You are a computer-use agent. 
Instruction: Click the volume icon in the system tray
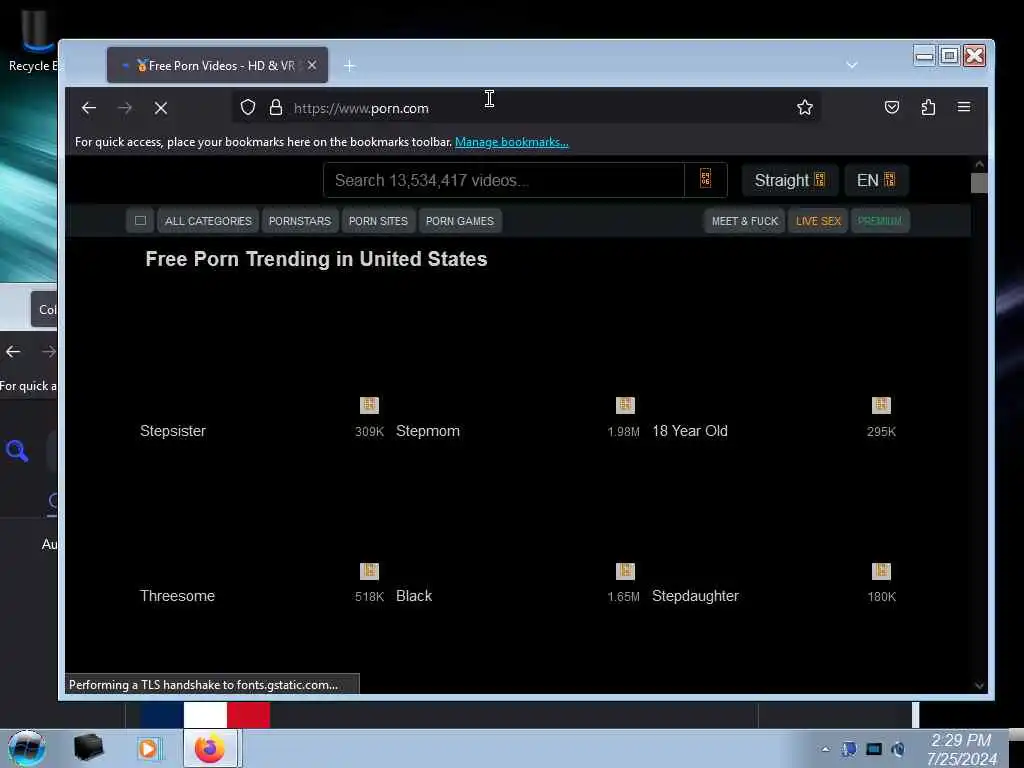[x=899, y=750]
